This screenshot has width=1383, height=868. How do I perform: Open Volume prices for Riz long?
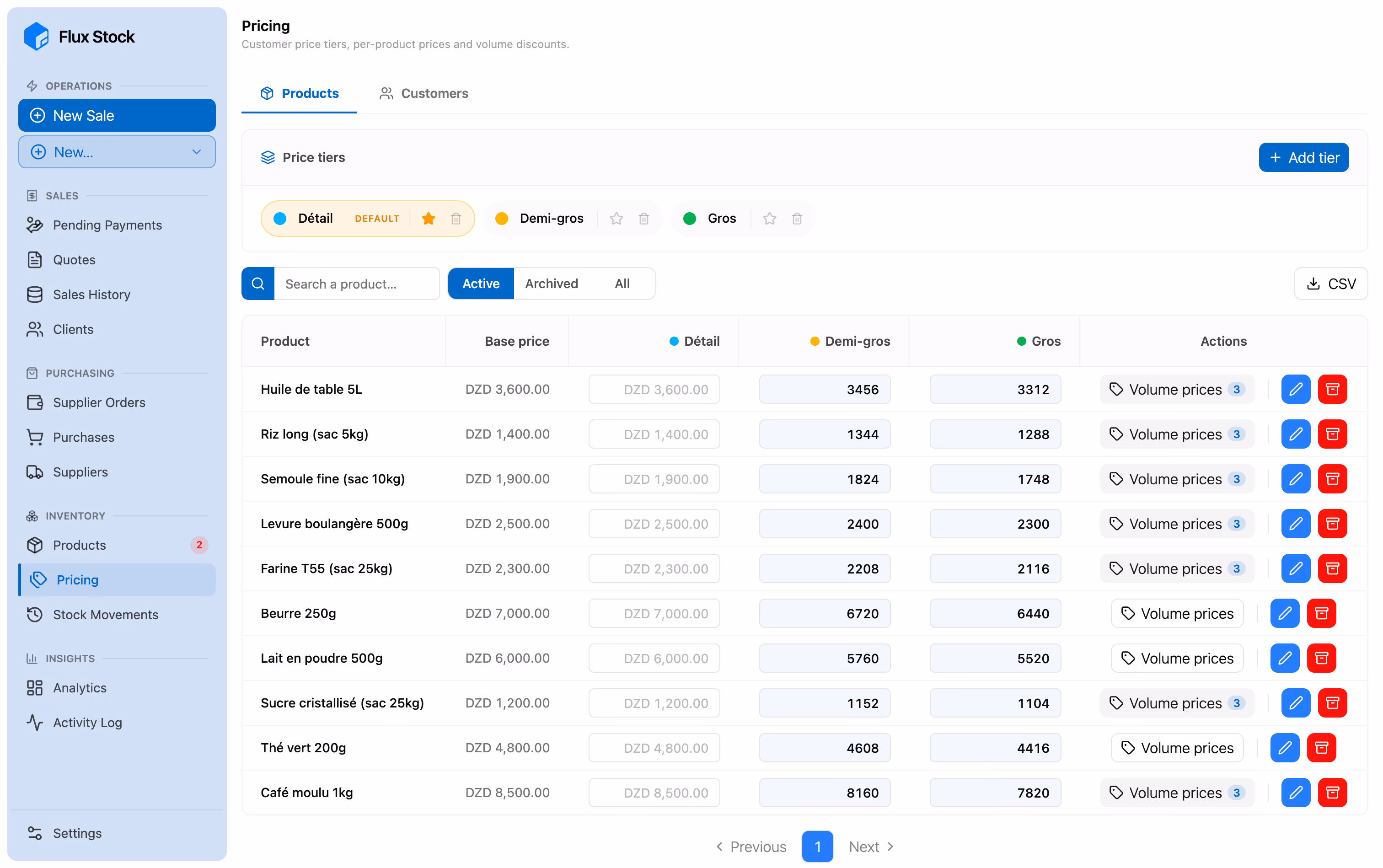pos(1177,434)
